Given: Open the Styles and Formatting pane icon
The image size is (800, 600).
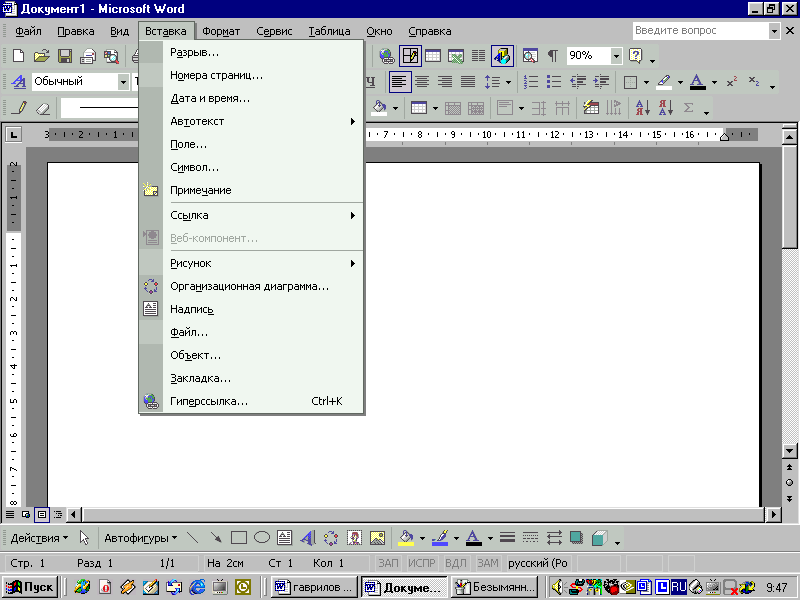Looking at the screenshot, I should pos(18,82).
